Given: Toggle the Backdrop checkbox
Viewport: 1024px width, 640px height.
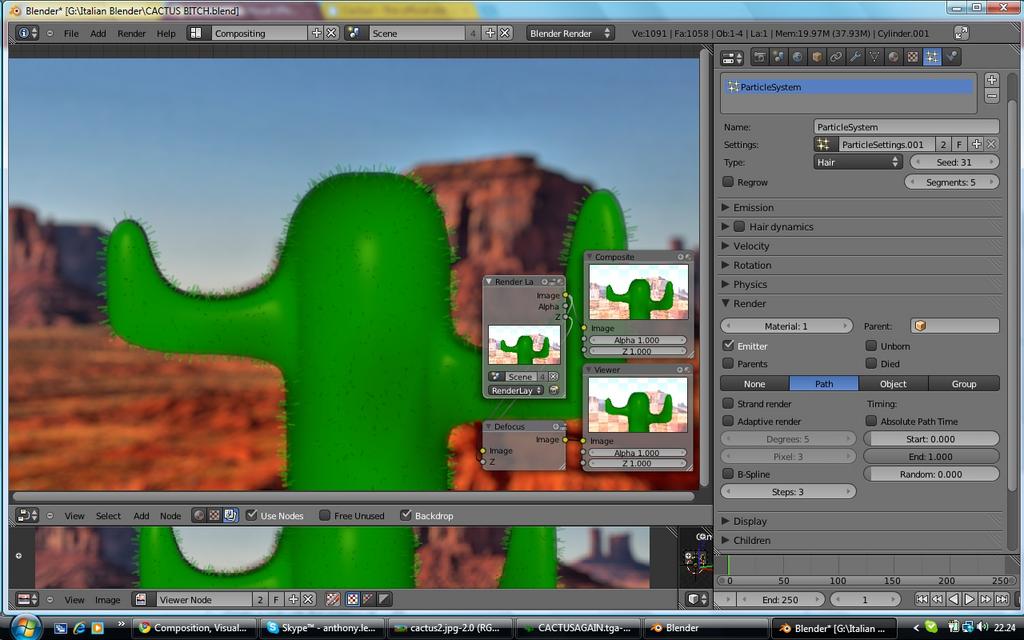Looking at the screenshot, I should [x=406, y=515].
